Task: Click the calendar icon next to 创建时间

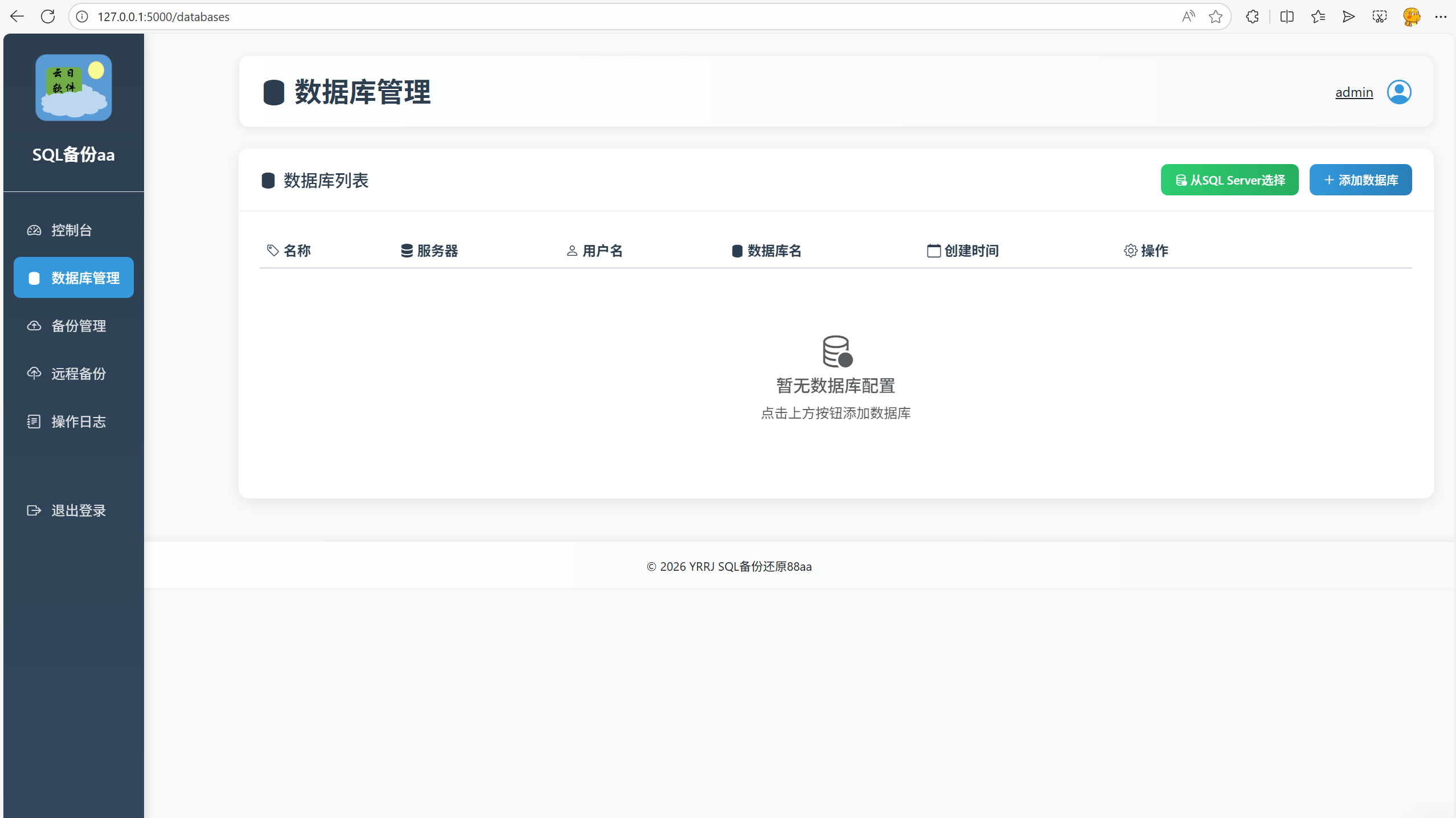Action: pyautogui.click(x=932, y=251)
